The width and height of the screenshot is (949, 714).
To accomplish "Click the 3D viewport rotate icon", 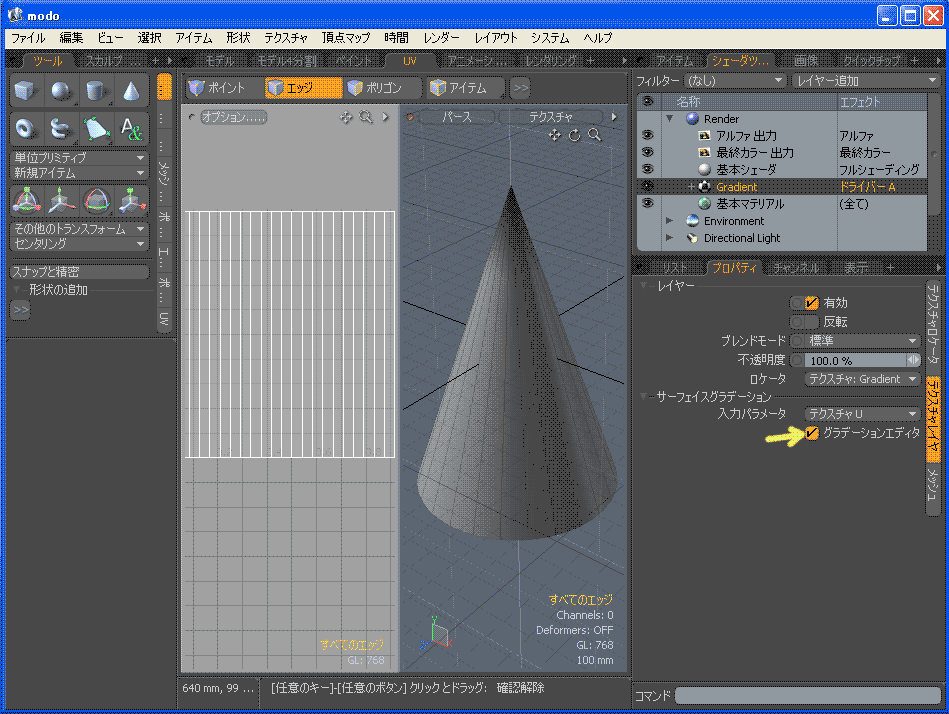I will pyautogui.click(x=574, y=136).
